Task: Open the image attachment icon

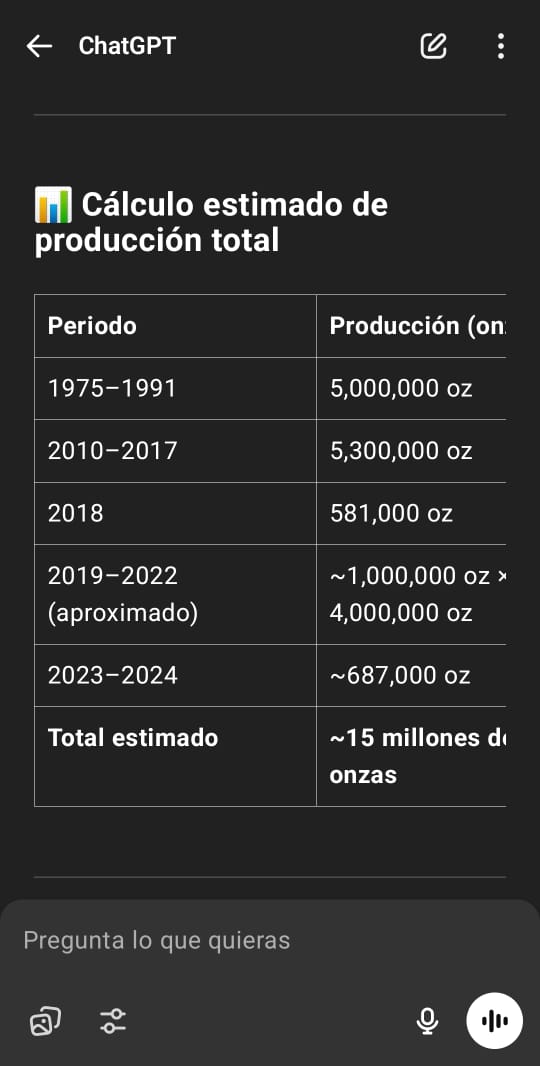Action: (46, 1020)
